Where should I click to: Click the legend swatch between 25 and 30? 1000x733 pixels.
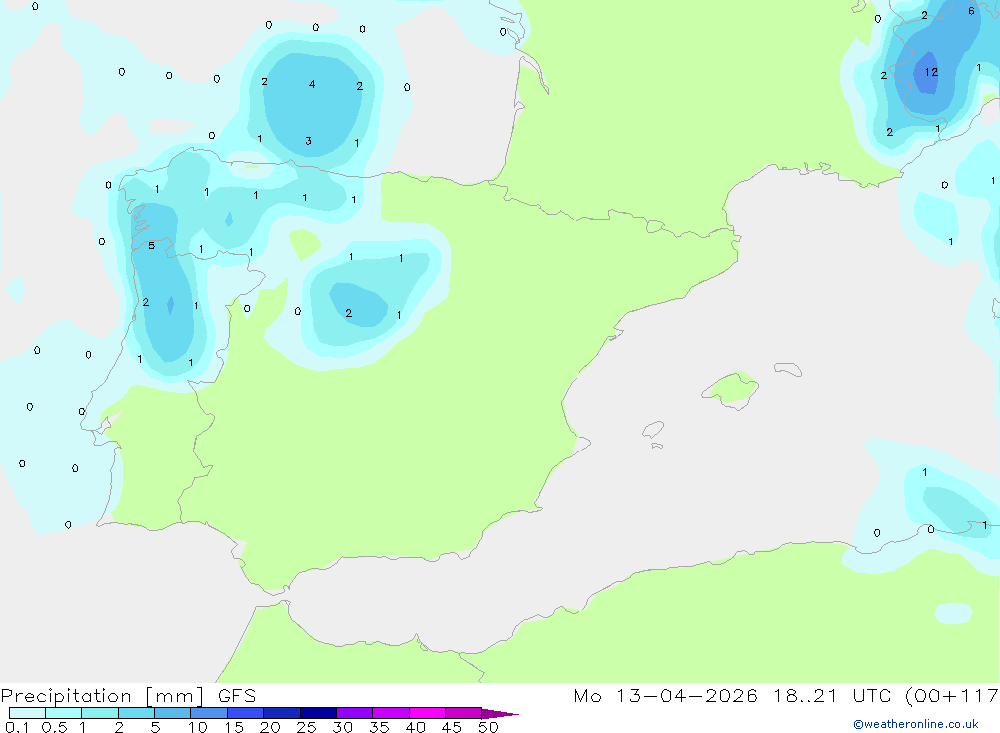318,713
